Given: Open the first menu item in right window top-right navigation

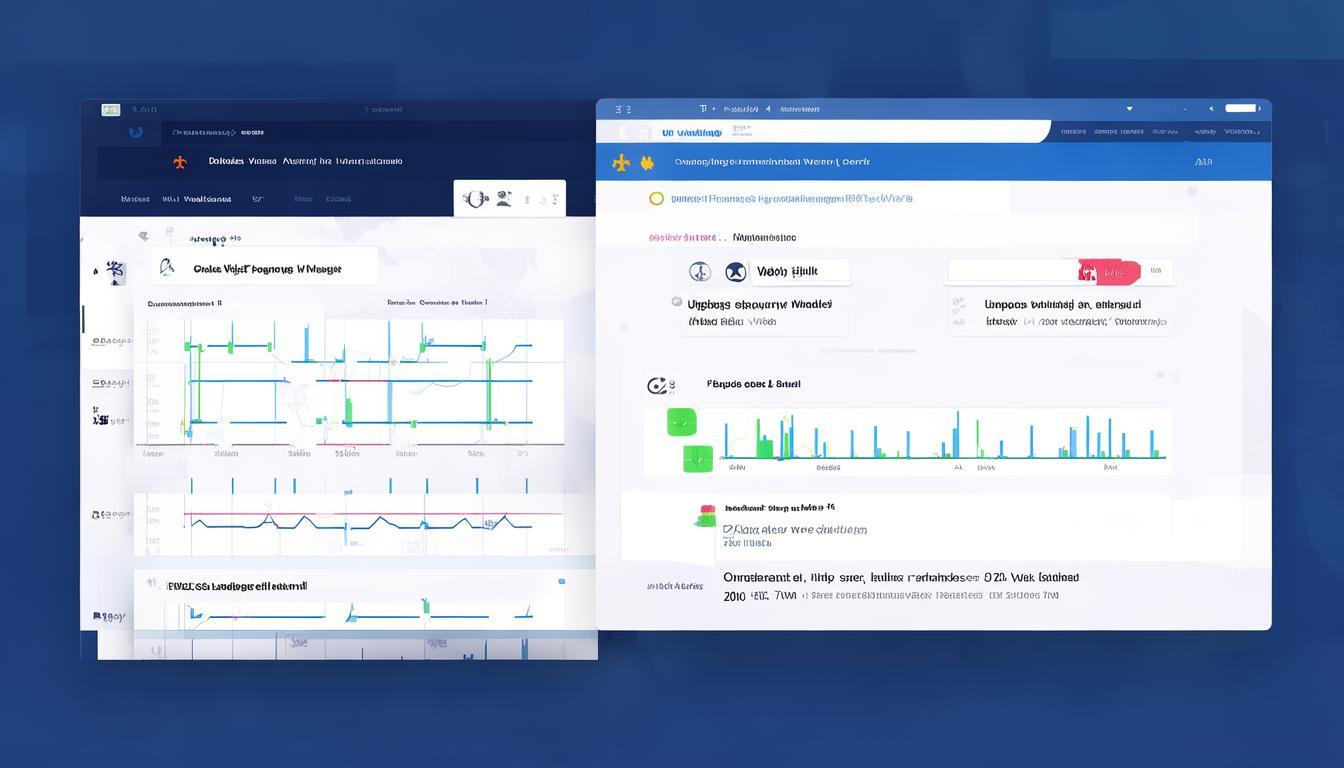Looking at the screenshot, I should [1073, 132].
